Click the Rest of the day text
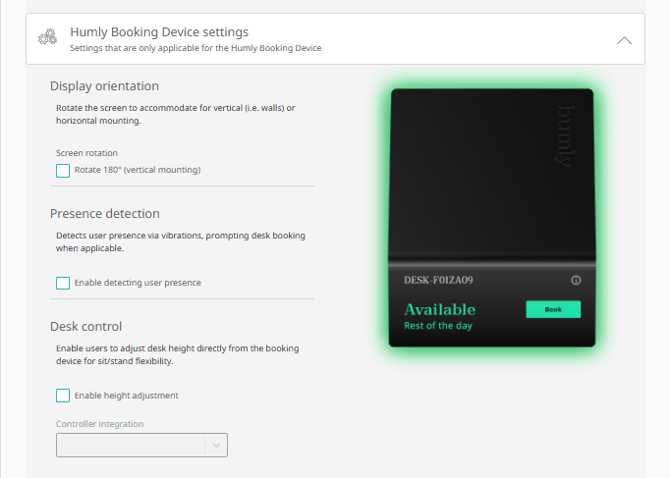The width and height of the screenshot is (670, 478). [438, 326]
